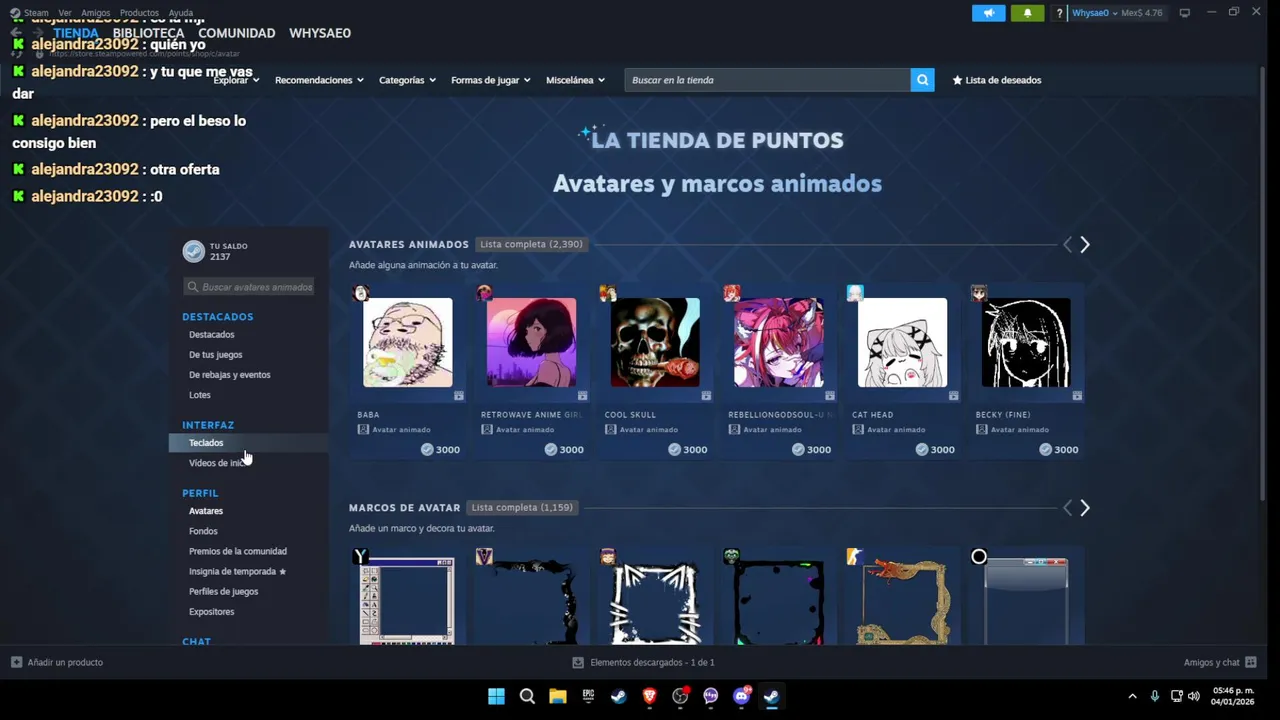
Task: Click the blue announcements megaphone button
Action: point(988,13)
